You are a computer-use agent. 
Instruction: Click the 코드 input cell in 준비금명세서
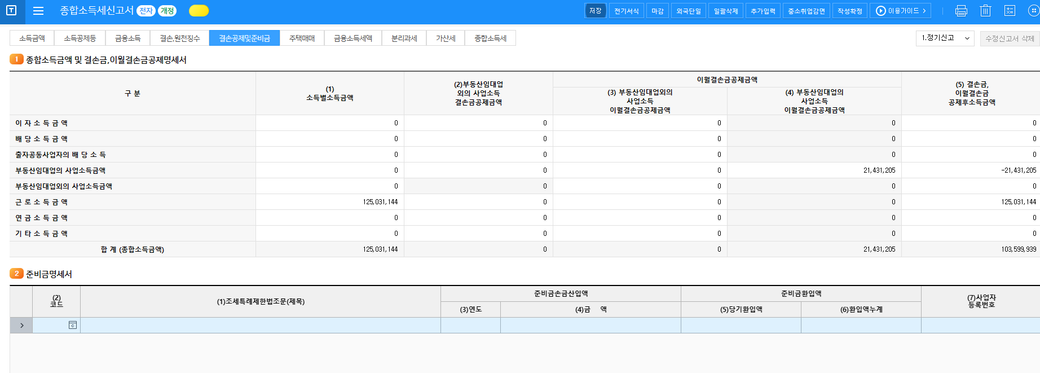56,325
